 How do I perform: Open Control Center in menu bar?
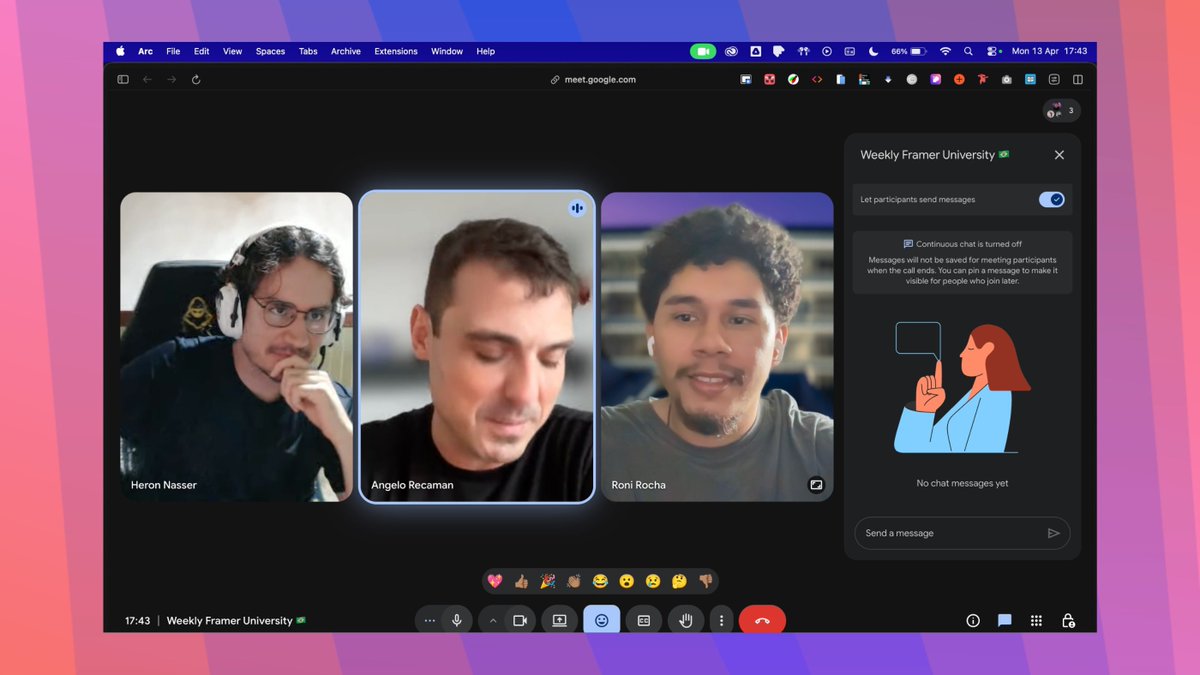pyautogui.click(x=993, y=51)
